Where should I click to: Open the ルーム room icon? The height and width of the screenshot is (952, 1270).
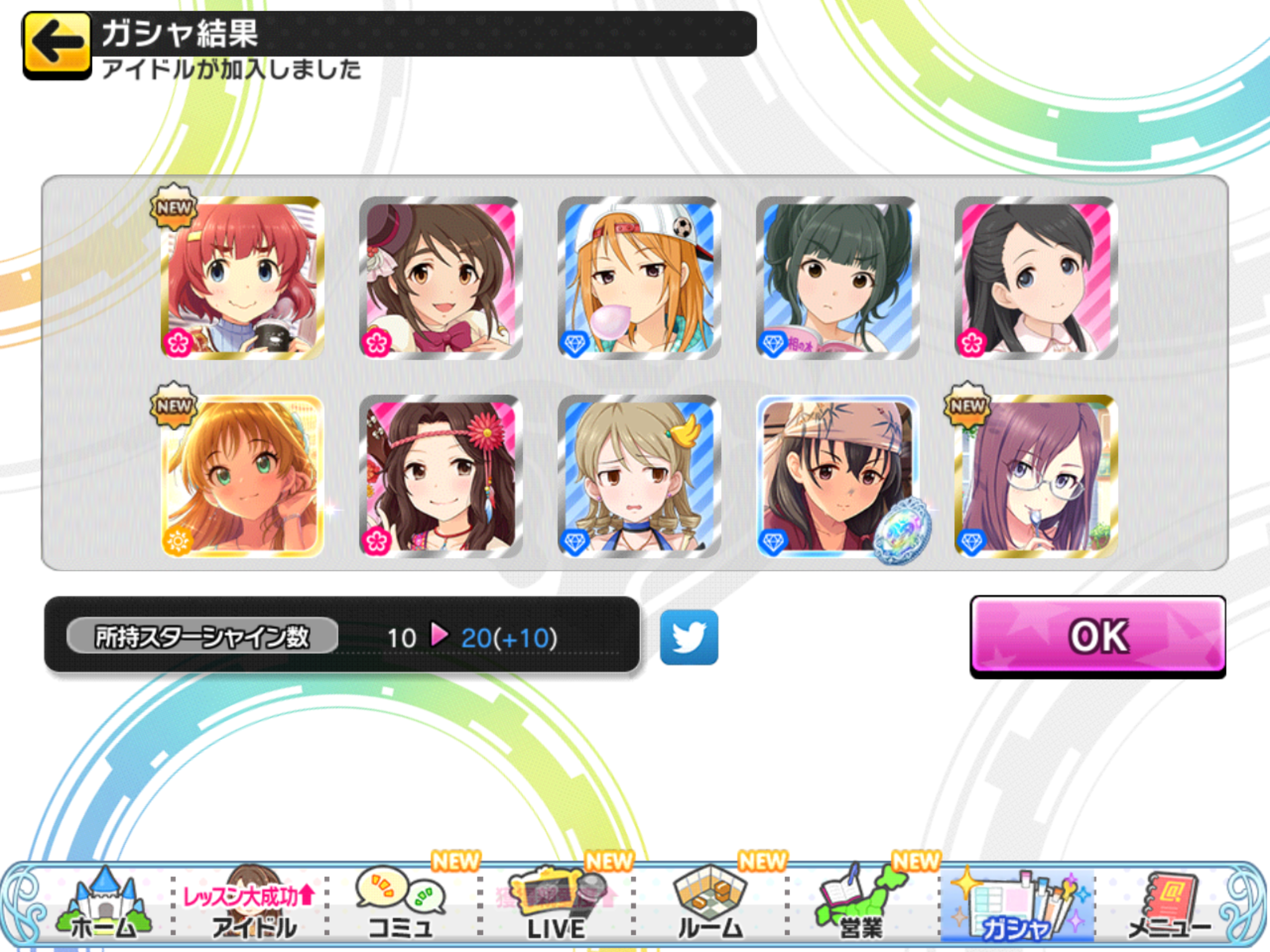(710, 904)
